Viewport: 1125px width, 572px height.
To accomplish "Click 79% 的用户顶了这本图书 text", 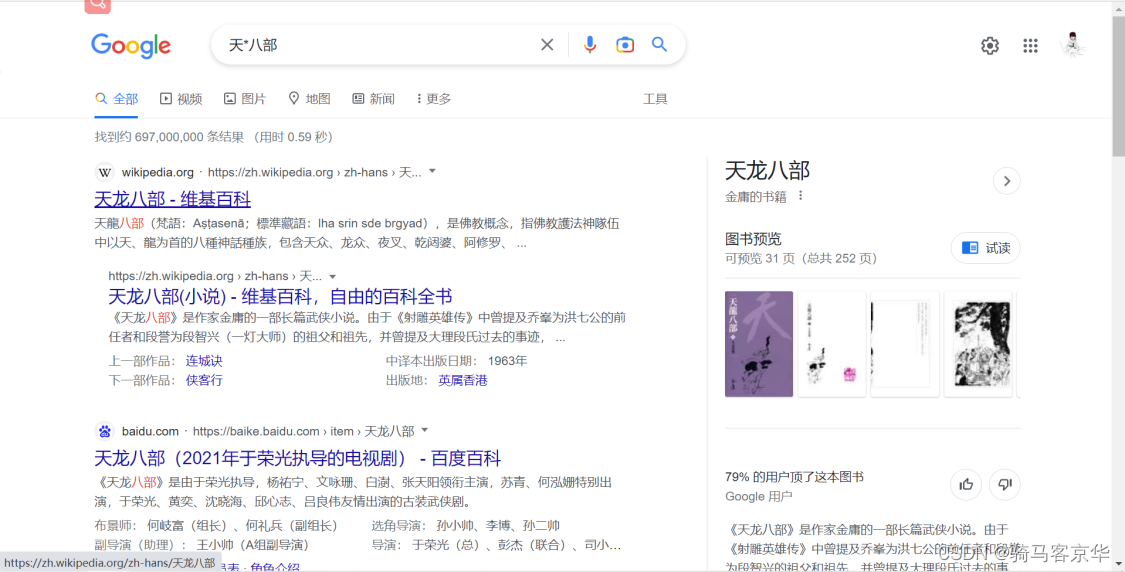I will click(794, 477).
